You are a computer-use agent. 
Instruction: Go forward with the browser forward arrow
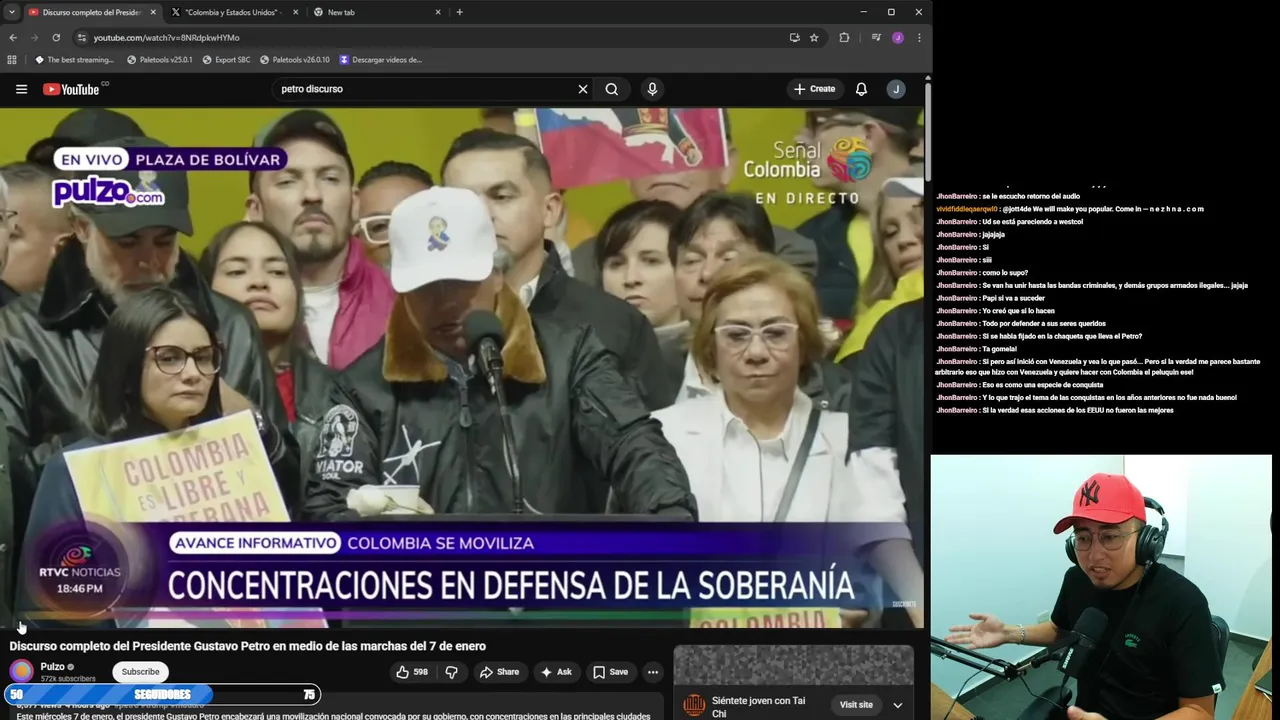pos(34,38)
